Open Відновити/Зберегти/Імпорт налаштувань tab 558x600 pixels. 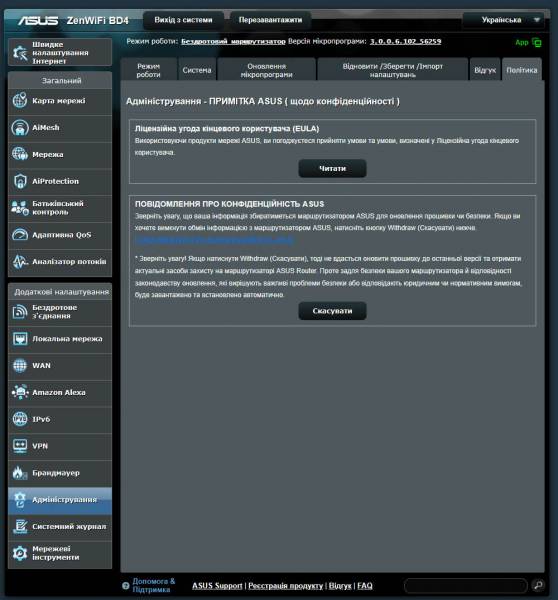click(x=393, y=70)
